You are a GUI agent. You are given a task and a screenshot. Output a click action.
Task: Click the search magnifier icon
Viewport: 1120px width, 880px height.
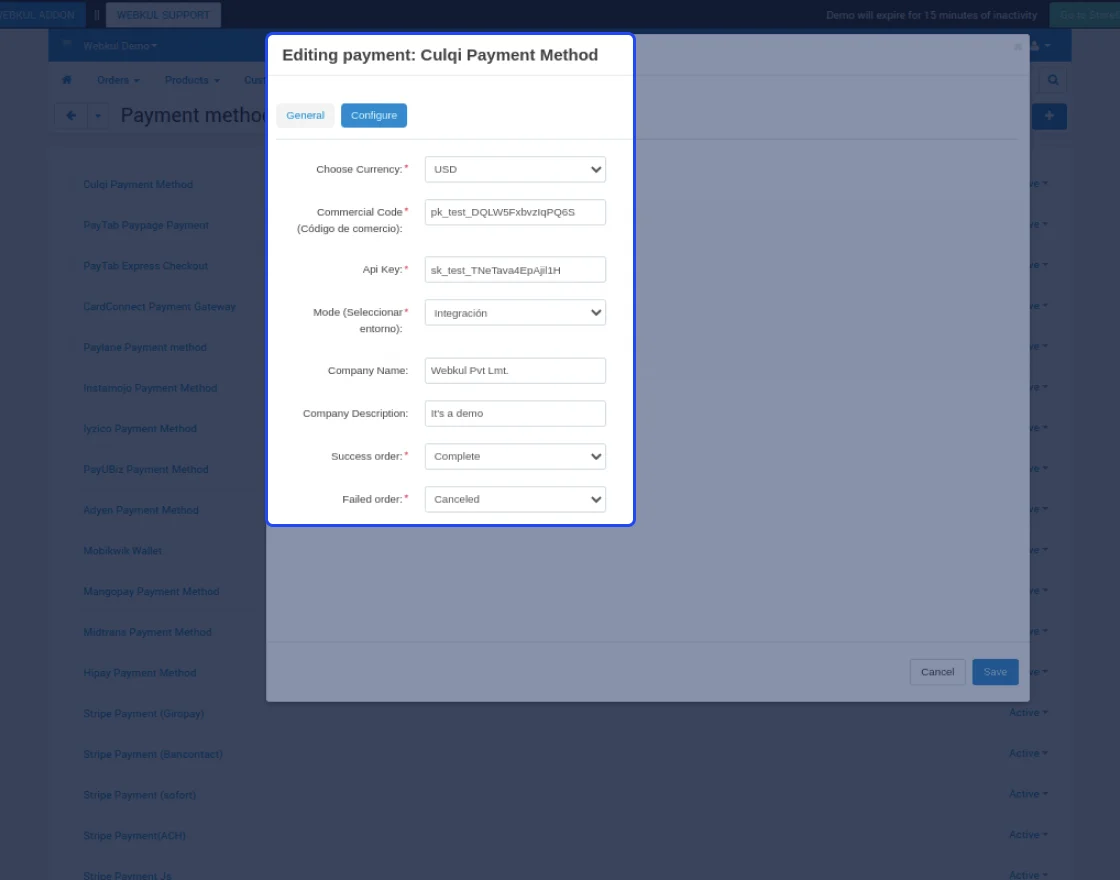tap(1053, 80)
